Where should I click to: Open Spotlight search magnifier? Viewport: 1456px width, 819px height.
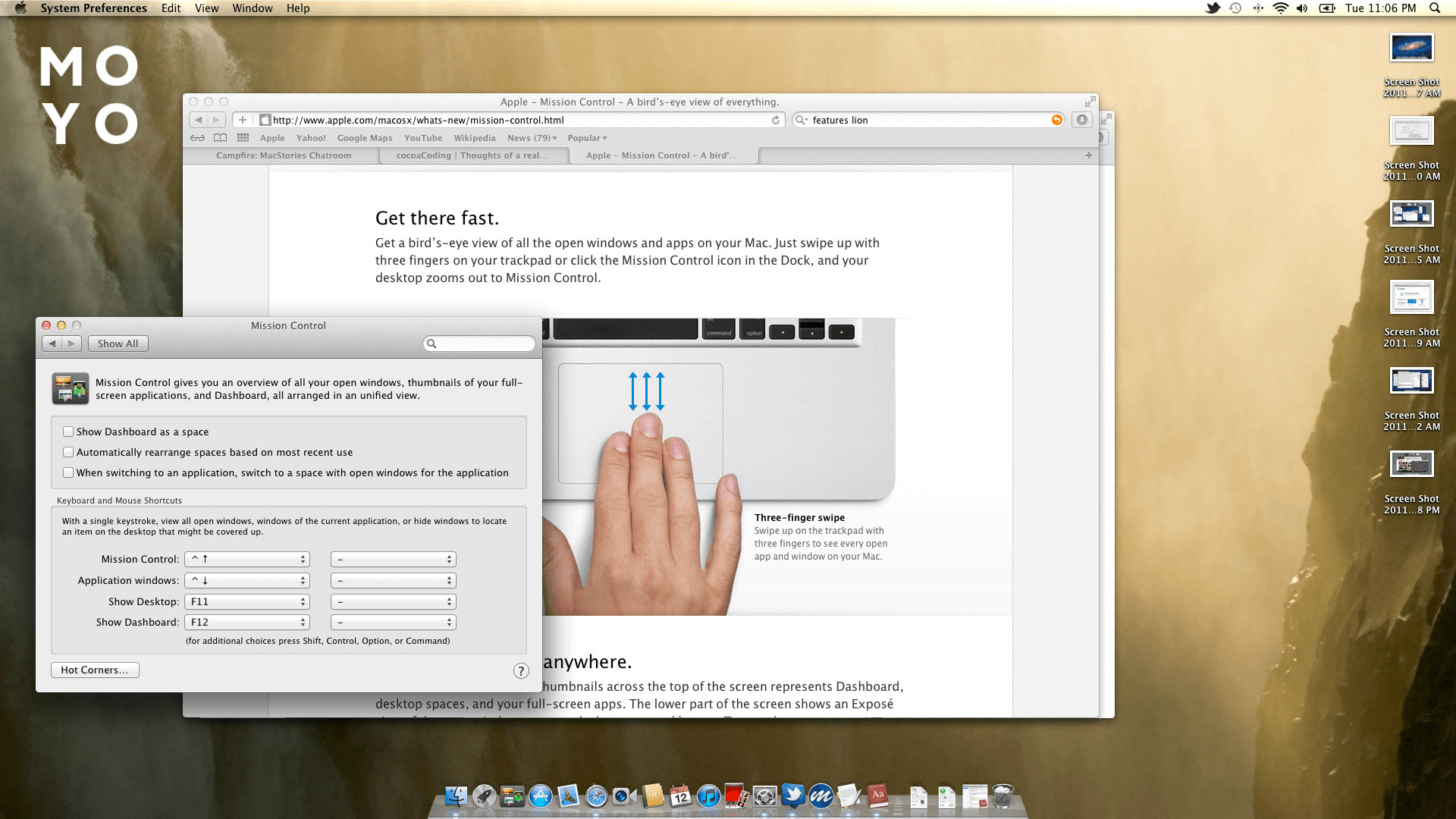1435,8
